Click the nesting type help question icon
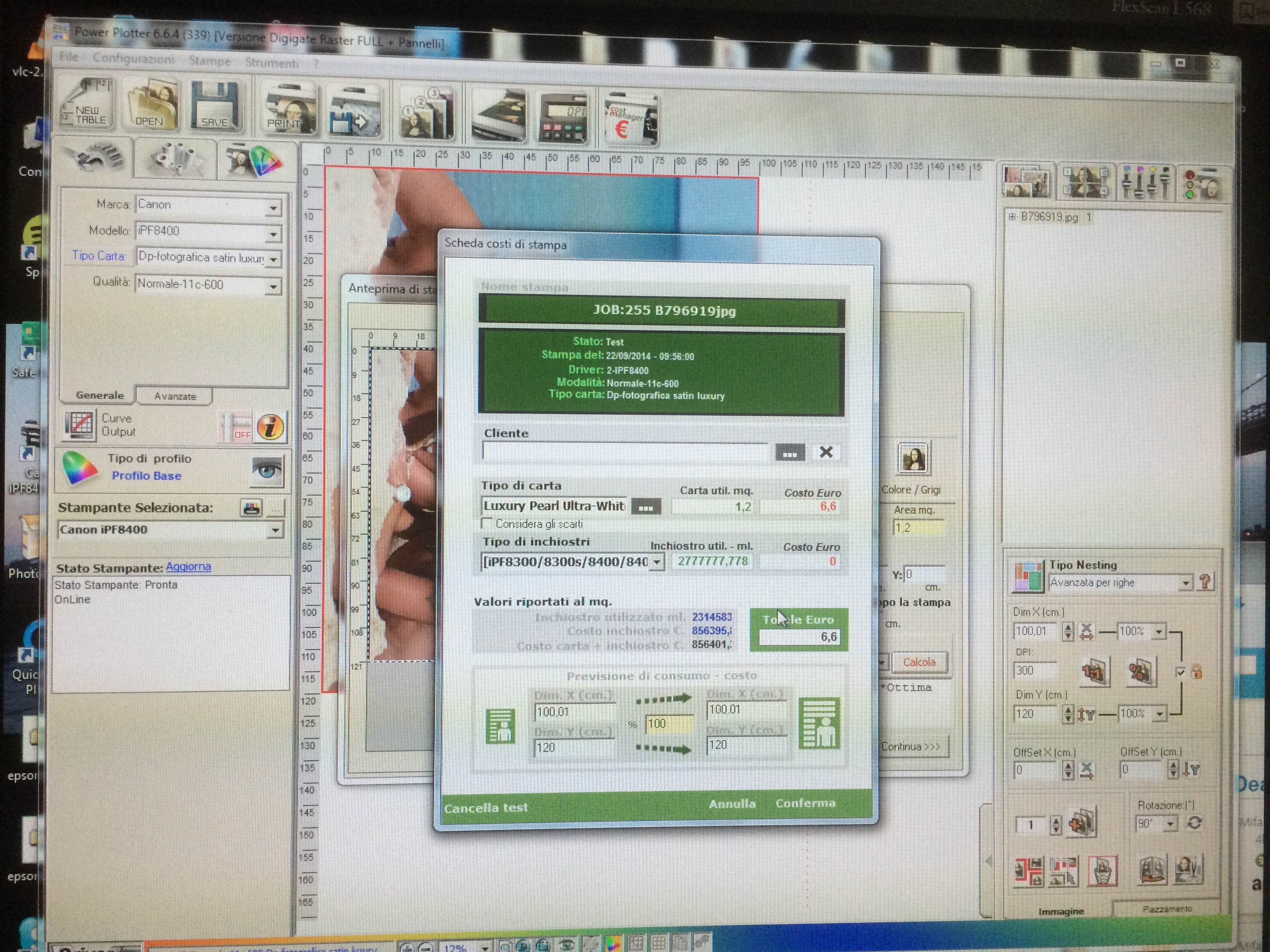This screenshot has width=1270, height=952. point(1205,582)
